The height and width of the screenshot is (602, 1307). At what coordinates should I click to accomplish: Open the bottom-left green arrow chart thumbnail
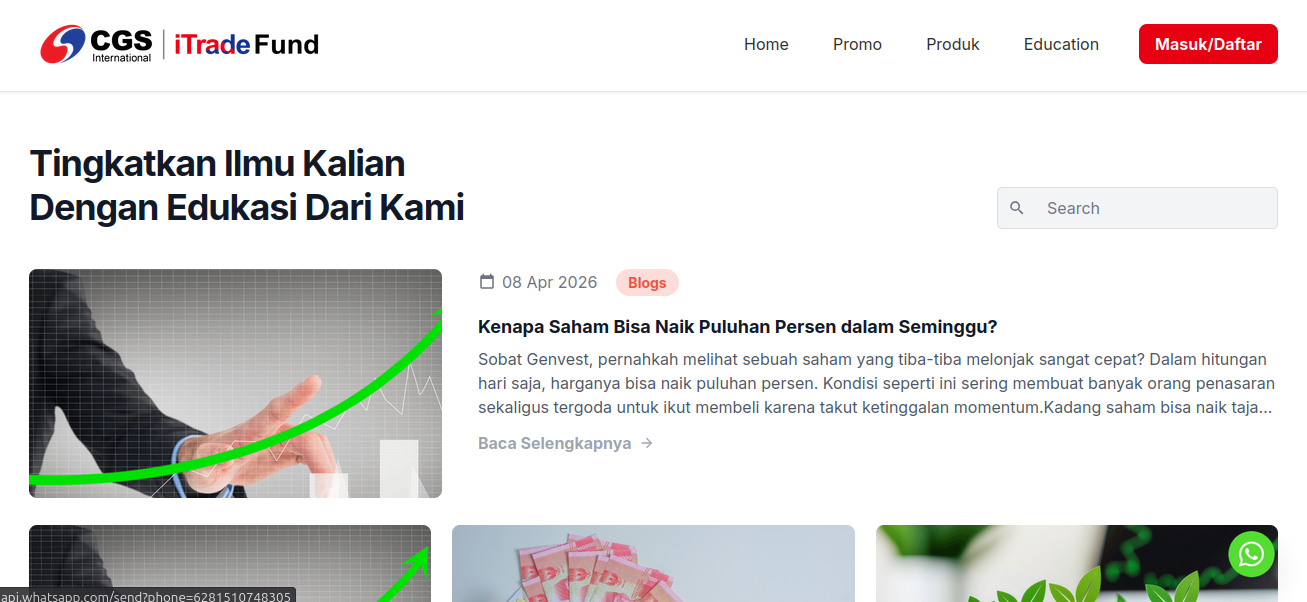coord(230,563)
